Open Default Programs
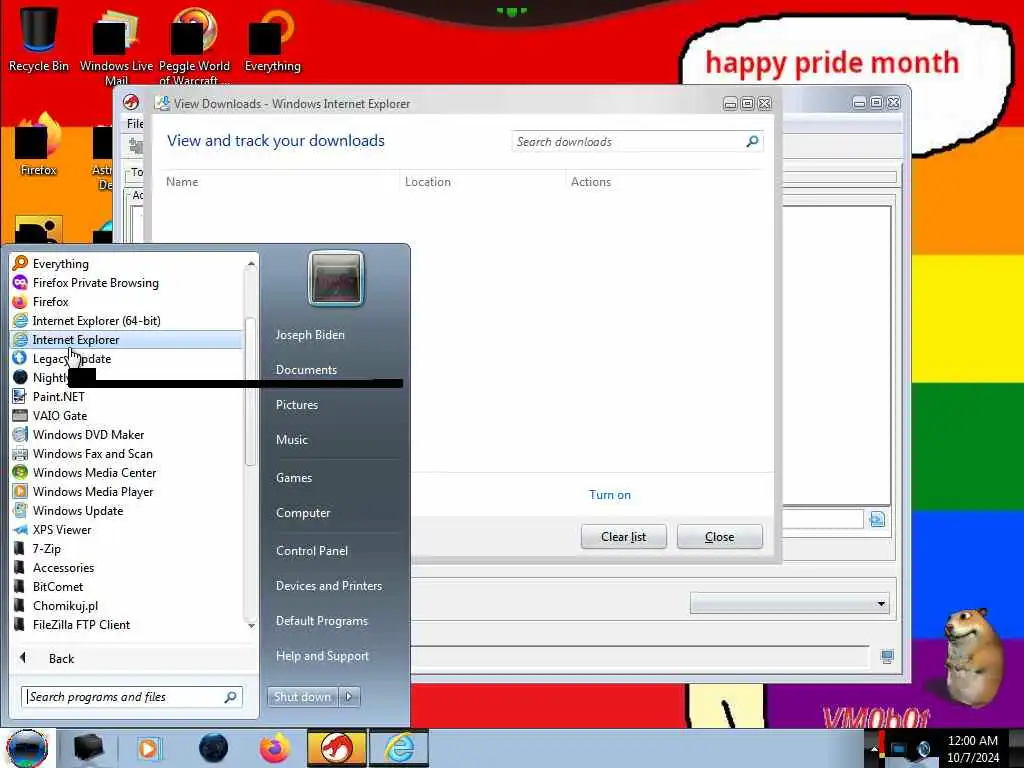Screen dimensions: 1024x768 tap(321, 621)
